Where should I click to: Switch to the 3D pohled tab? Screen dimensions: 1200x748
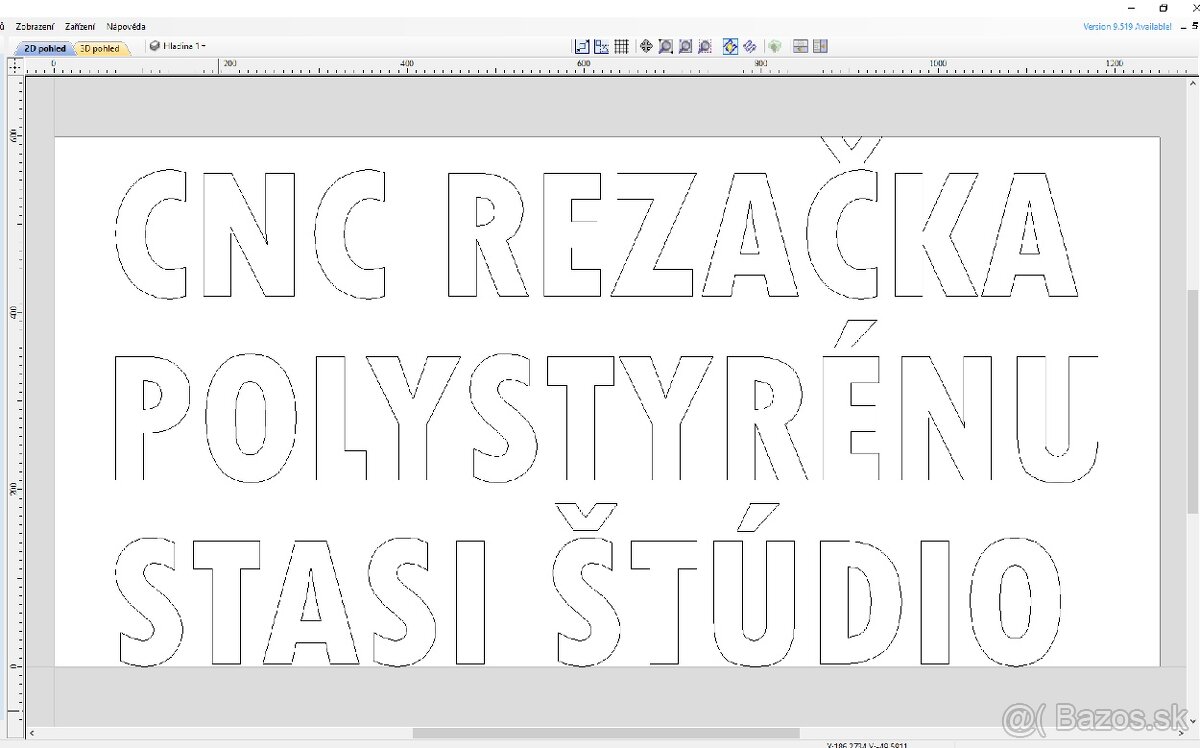100,48
